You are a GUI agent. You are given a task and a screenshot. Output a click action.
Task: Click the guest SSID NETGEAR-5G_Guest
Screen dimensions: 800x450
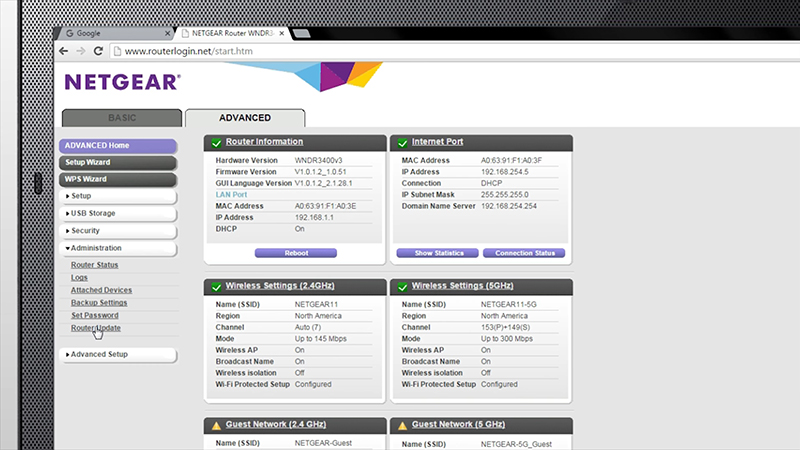516,444
